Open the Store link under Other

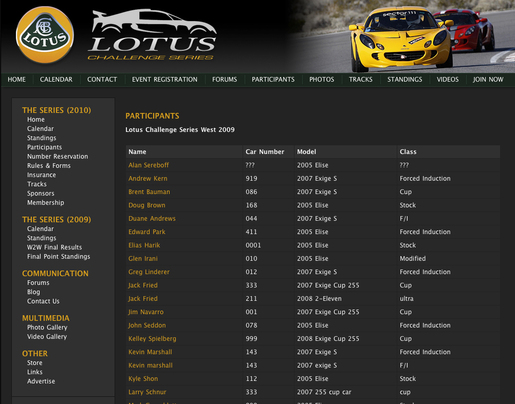(x=35, y=363)
